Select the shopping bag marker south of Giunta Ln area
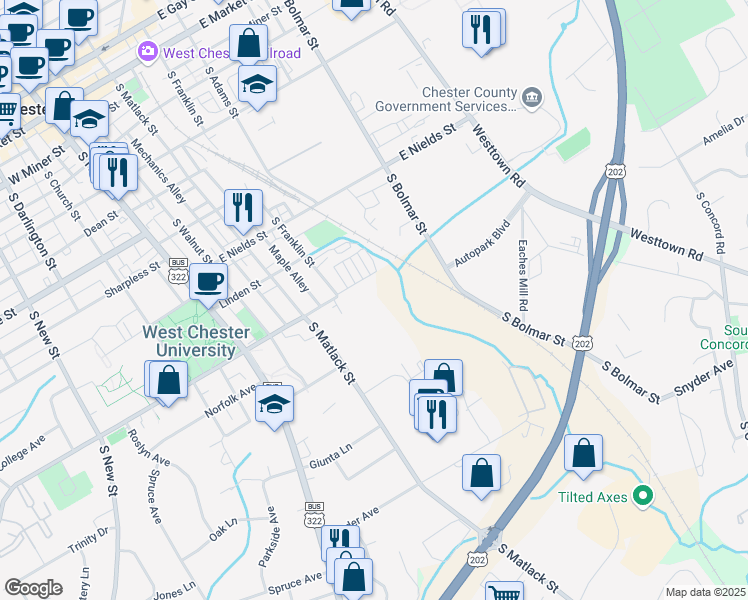The image size is (748, 600). tap(481, 476)
